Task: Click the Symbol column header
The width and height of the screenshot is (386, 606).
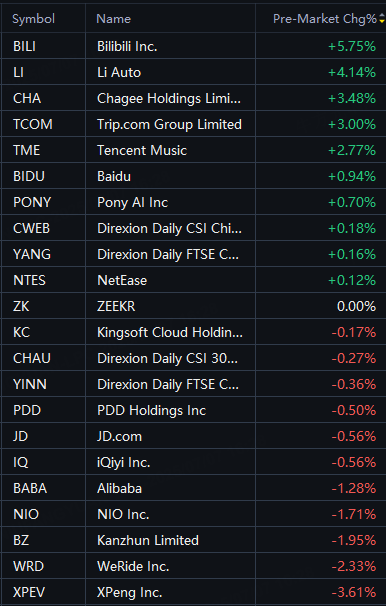Action: (33, 19)
